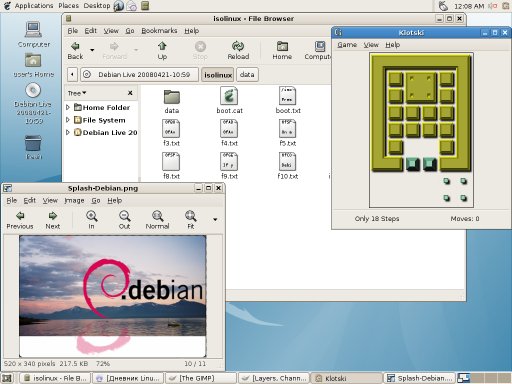
Task: Open user's Home desktop icon
Action: point(34,65)
